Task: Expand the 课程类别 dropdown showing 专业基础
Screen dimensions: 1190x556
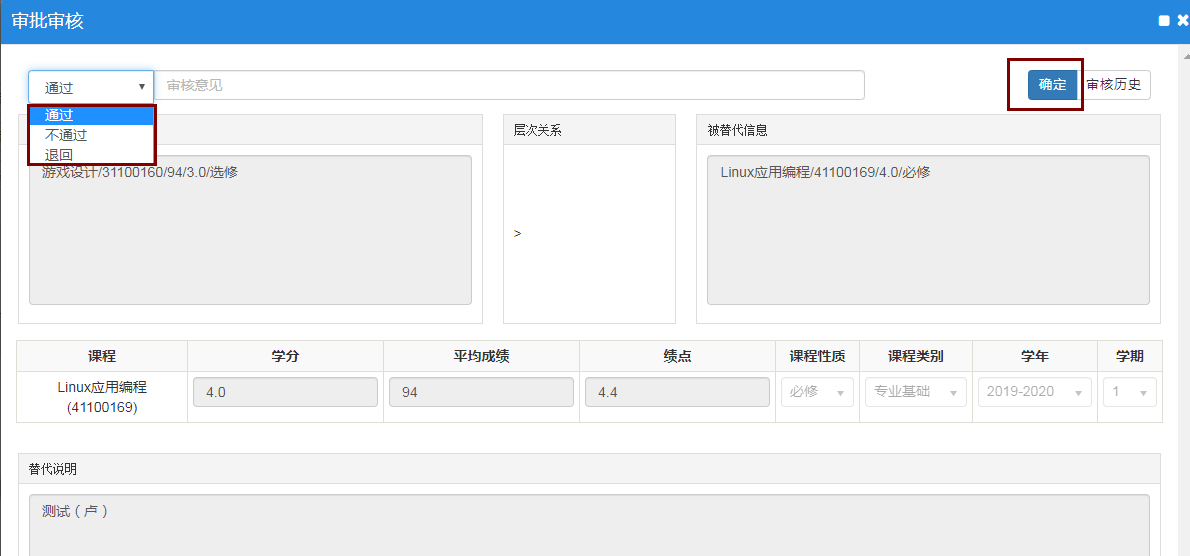Action: [915, 392]
